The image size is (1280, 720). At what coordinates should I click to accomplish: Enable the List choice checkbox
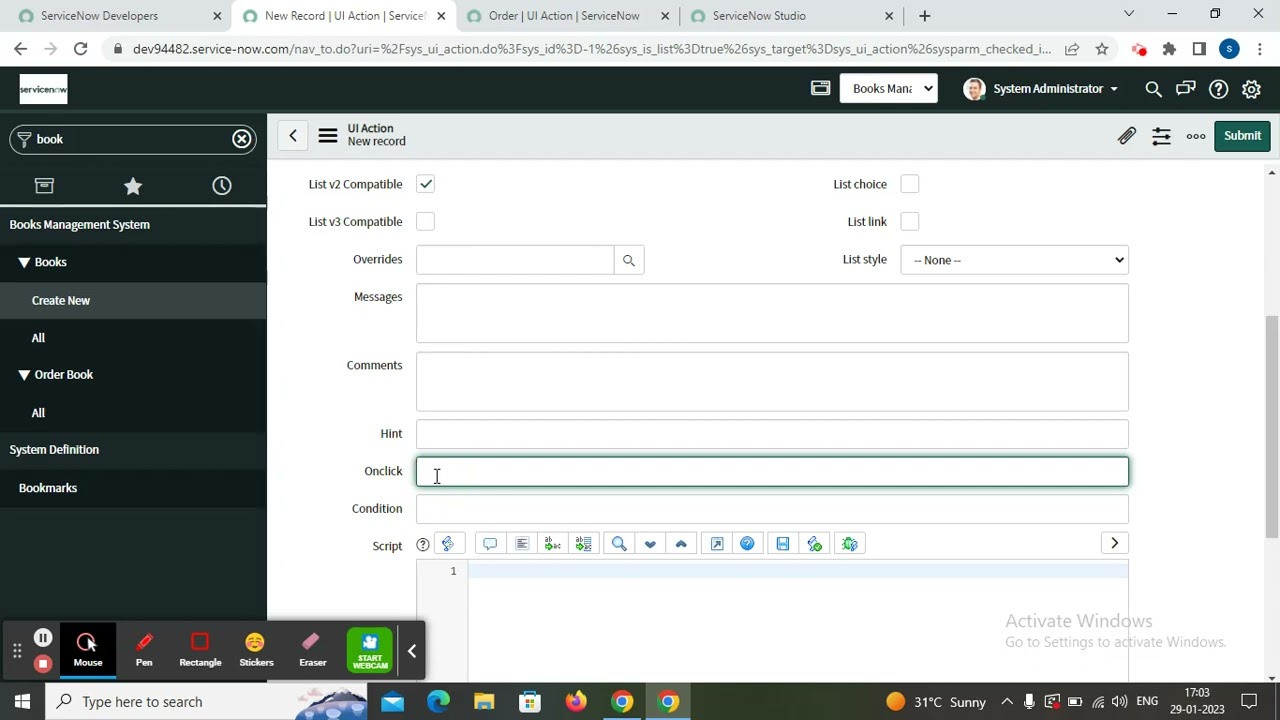909,184
